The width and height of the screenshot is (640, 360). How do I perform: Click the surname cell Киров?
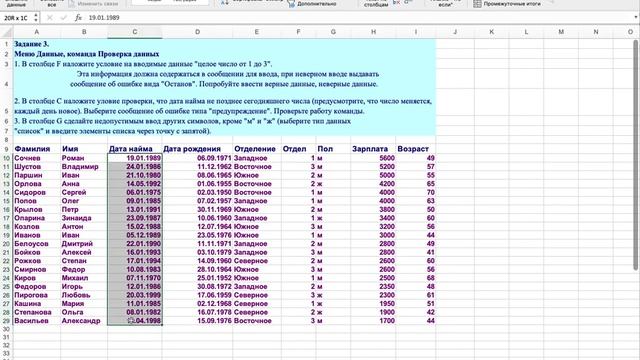coord(37,278)
